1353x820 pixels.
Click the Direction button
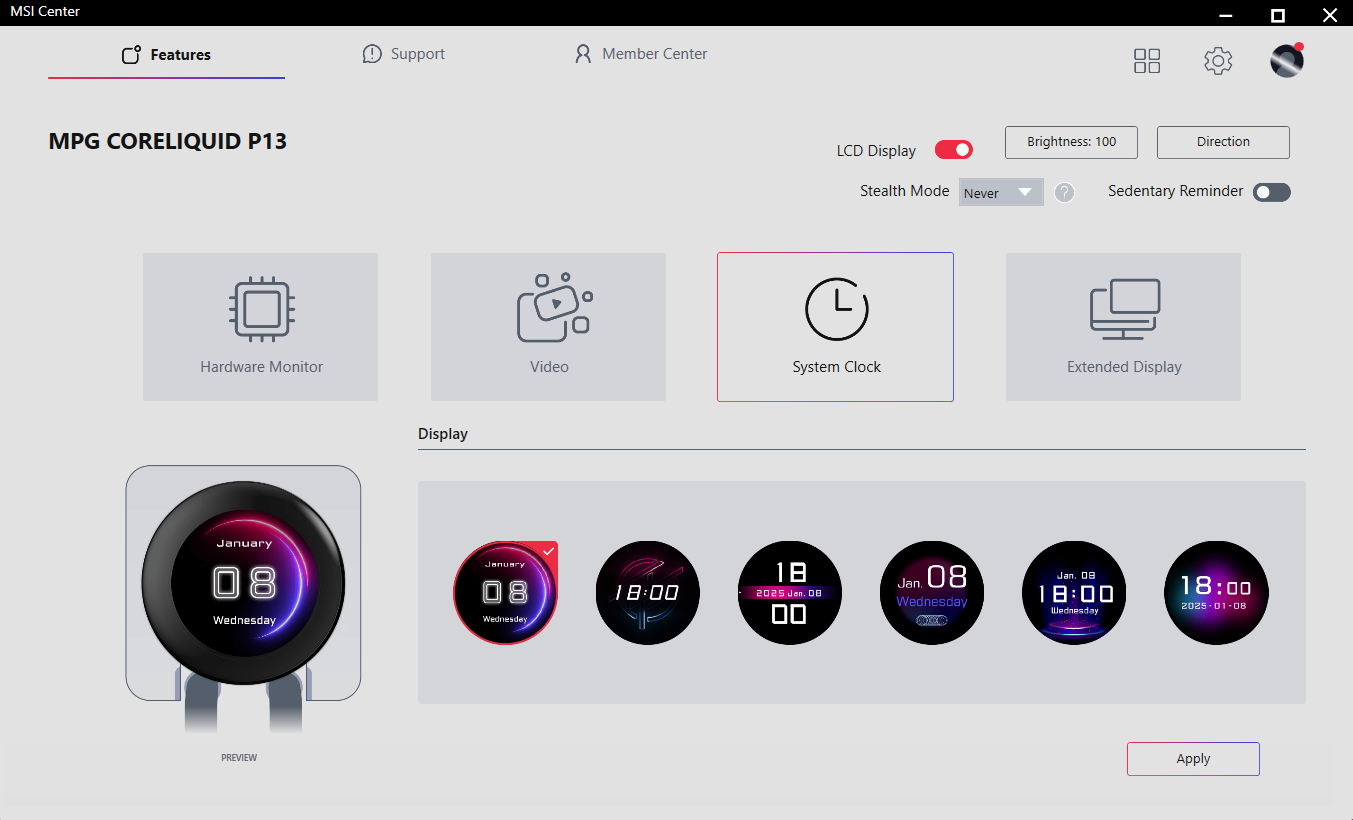pos(1223,142)
